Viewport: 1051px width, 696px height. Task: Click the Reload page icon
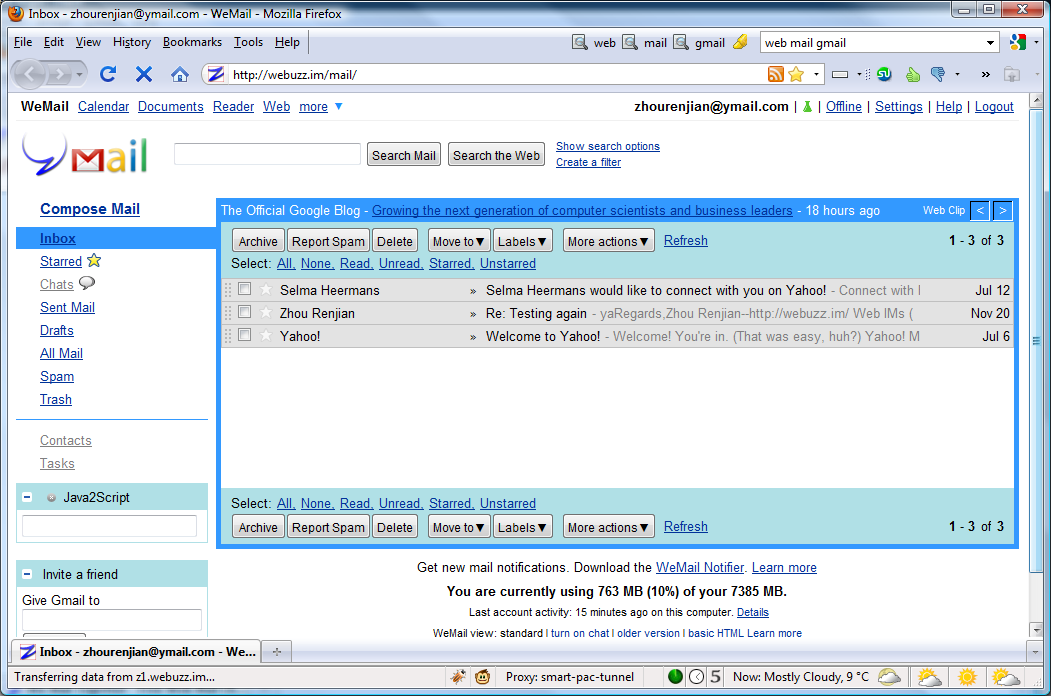(108, 74)
